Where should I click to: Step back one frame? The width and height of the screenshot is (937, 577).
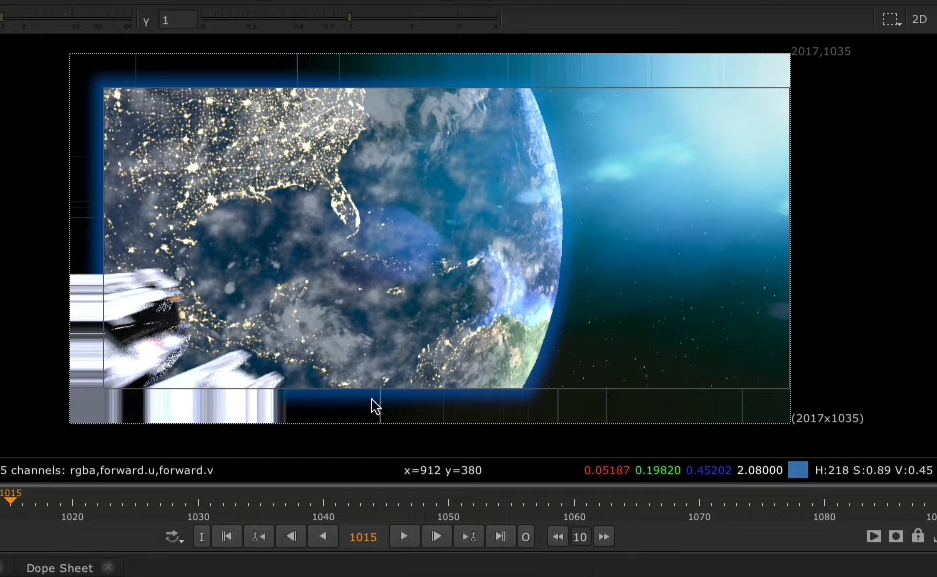tap(291, 536)
